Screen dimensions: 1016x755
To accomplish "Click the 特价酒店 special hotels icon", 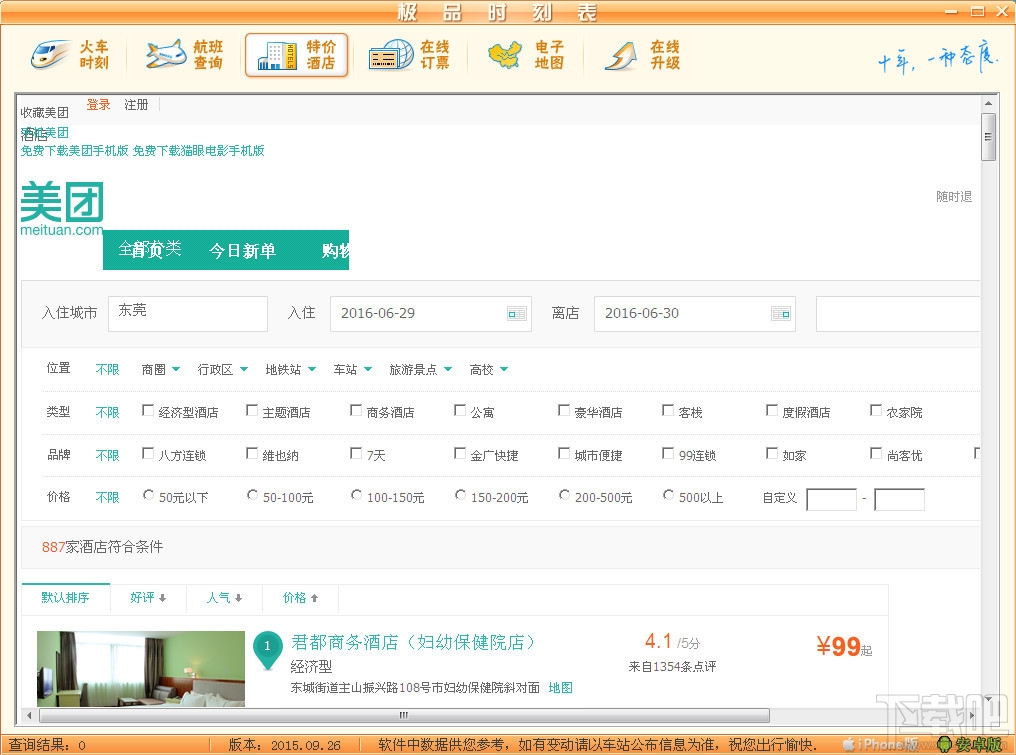I will [x=296, y=55].
